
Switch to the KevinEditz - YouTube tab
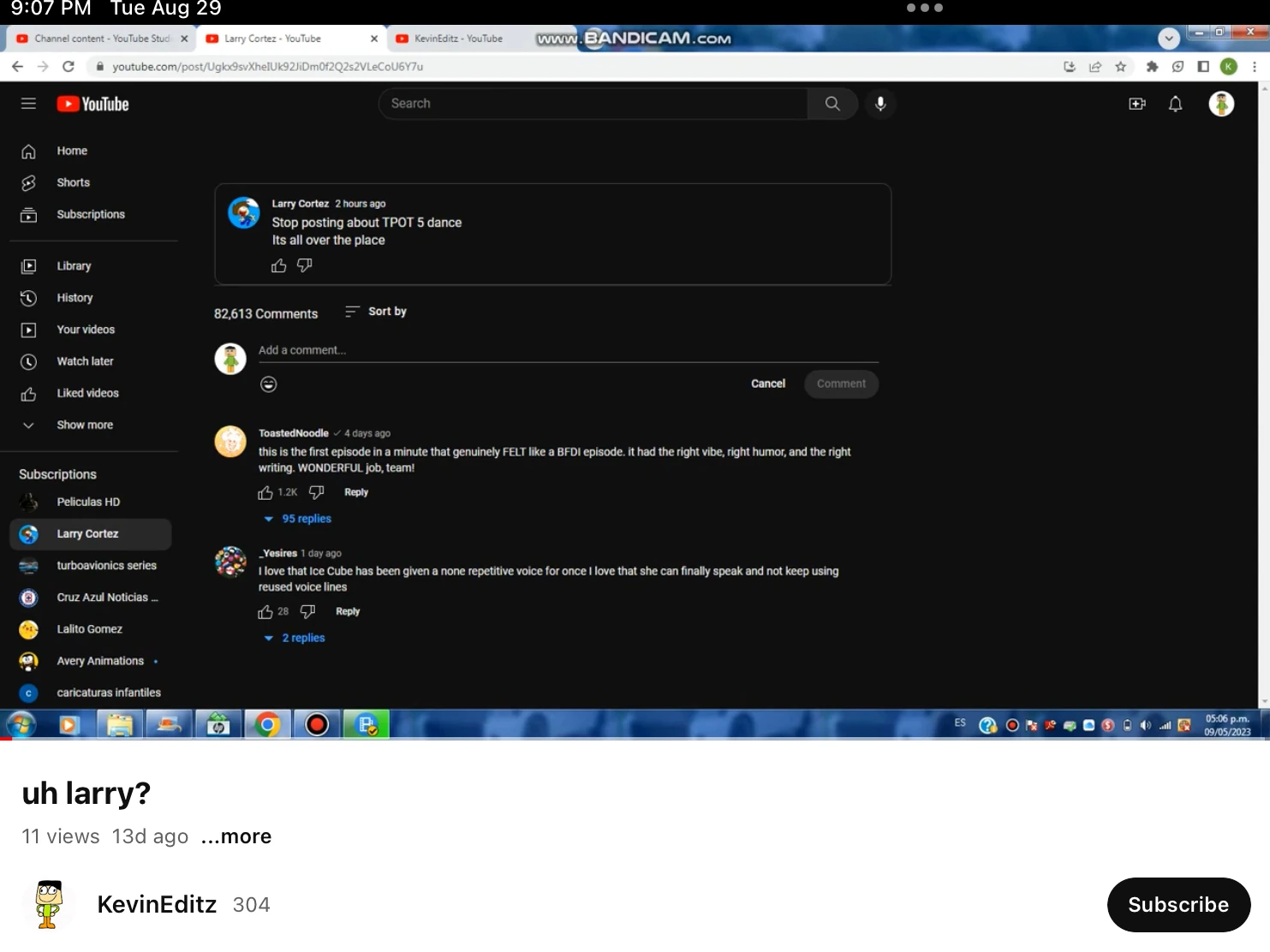[x=458, y=38]
